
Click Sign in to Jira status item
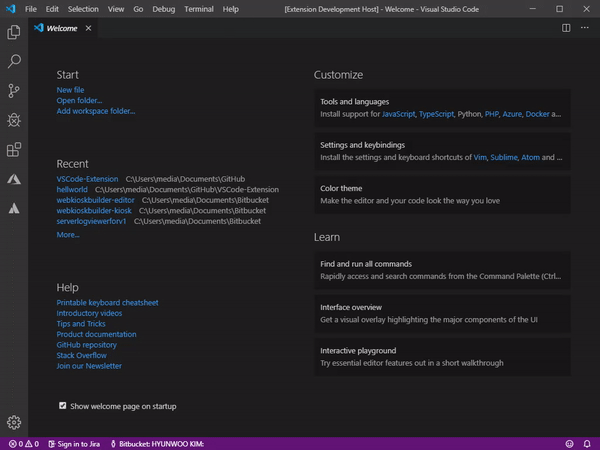click(74, 444)
